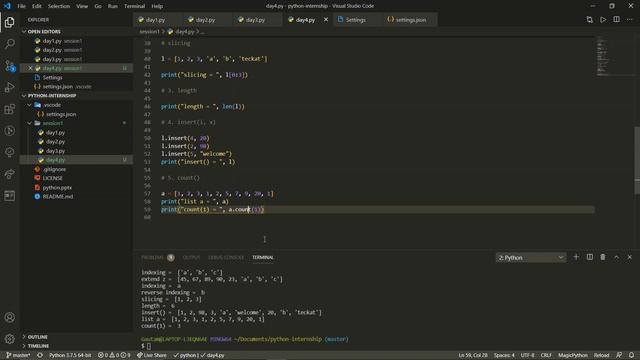Open the Help menu
The width and height of the screenshot is (640, 360).
157,6
